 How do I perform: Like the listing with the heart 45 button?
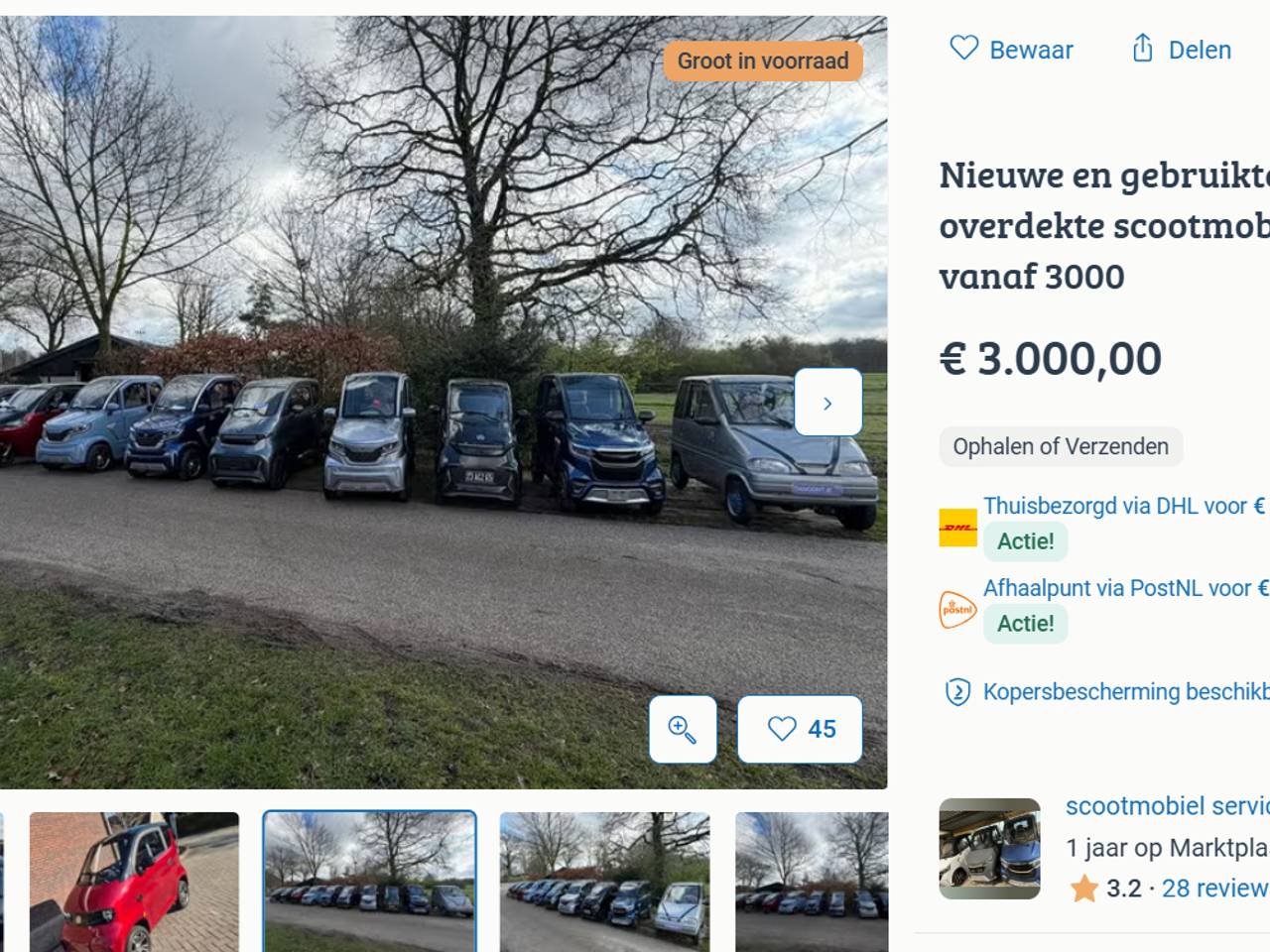point(800,729)
